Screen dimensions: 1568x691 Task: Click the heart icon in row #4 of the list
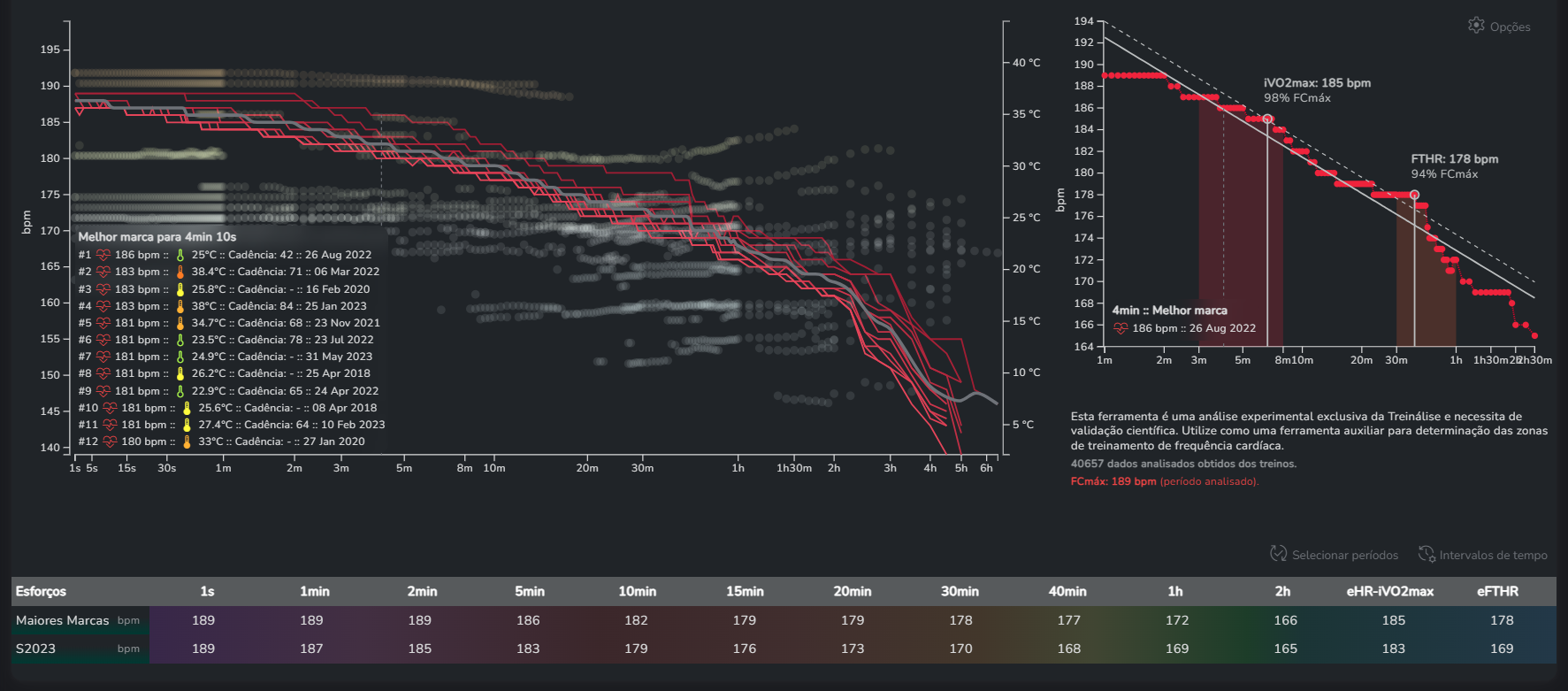tap(103, 306)
